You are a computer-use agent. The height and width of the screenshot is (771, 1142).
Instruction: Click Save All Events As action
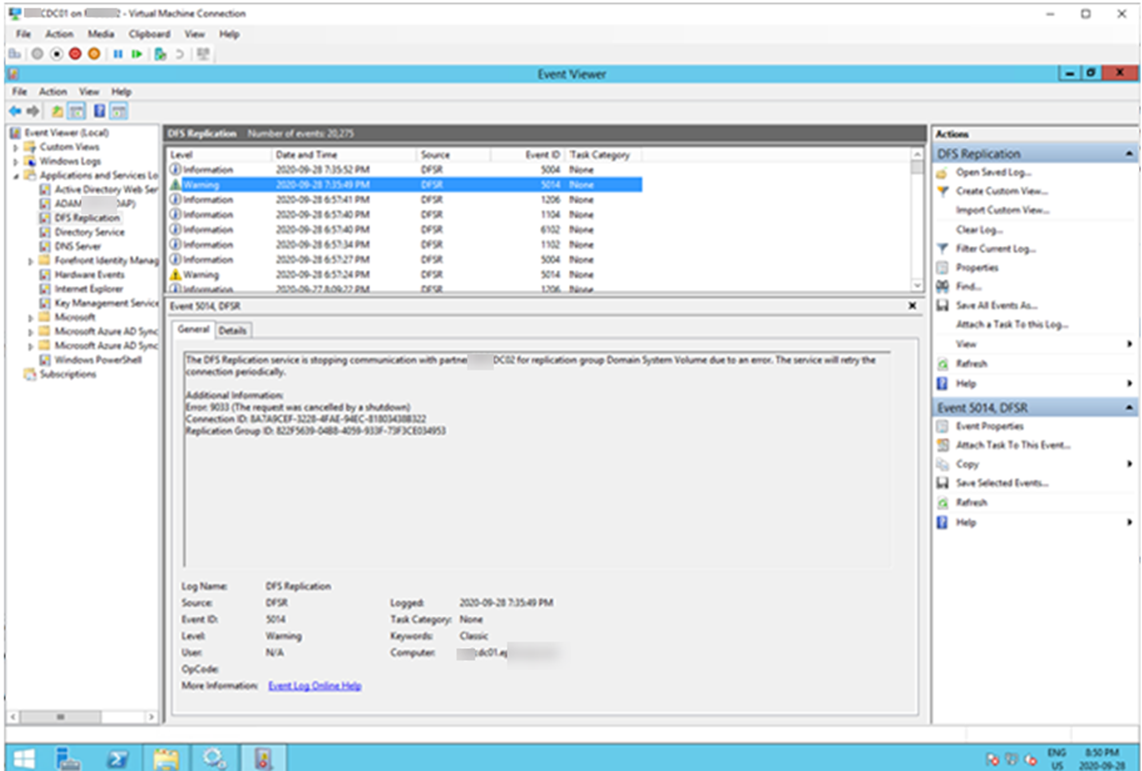point(996,305)
